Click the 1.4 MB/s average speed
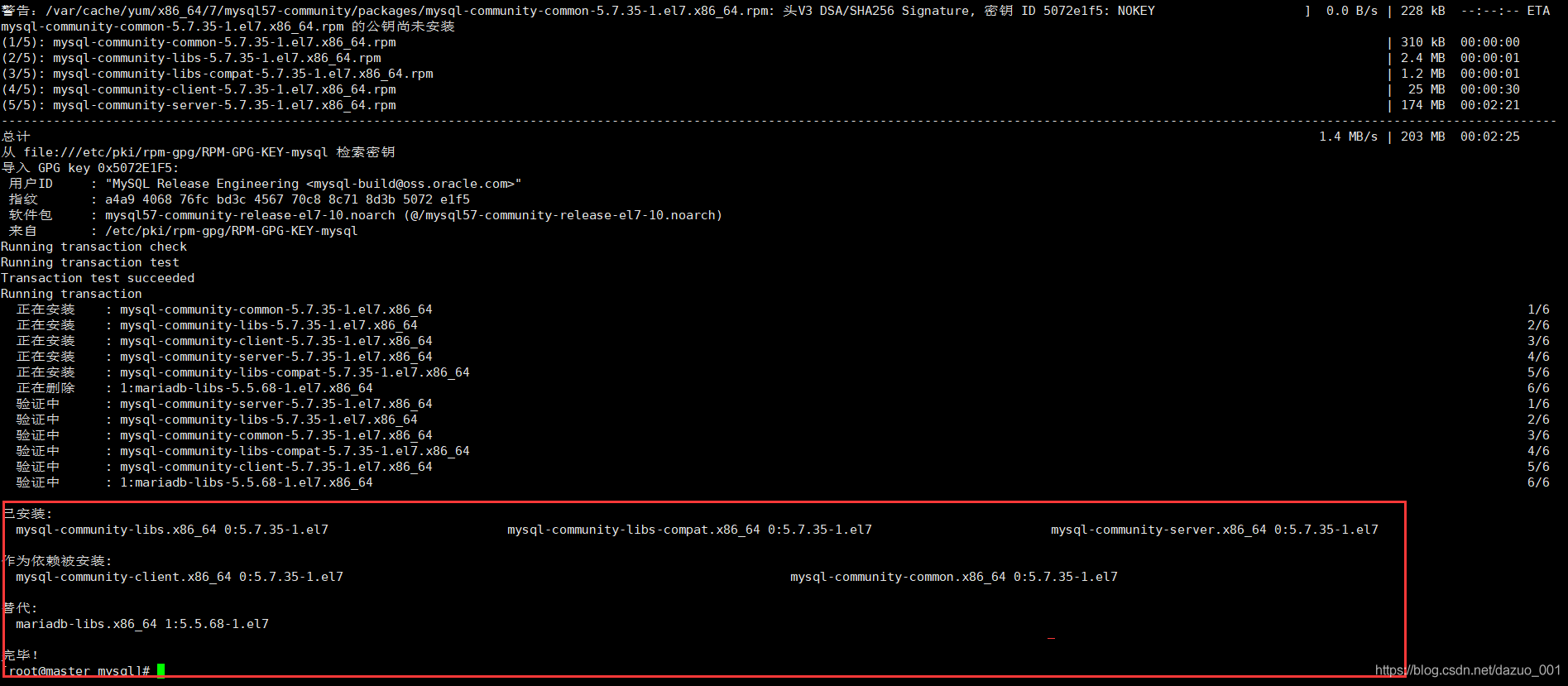This screenshot has height=686, width=1568. 1349,137
